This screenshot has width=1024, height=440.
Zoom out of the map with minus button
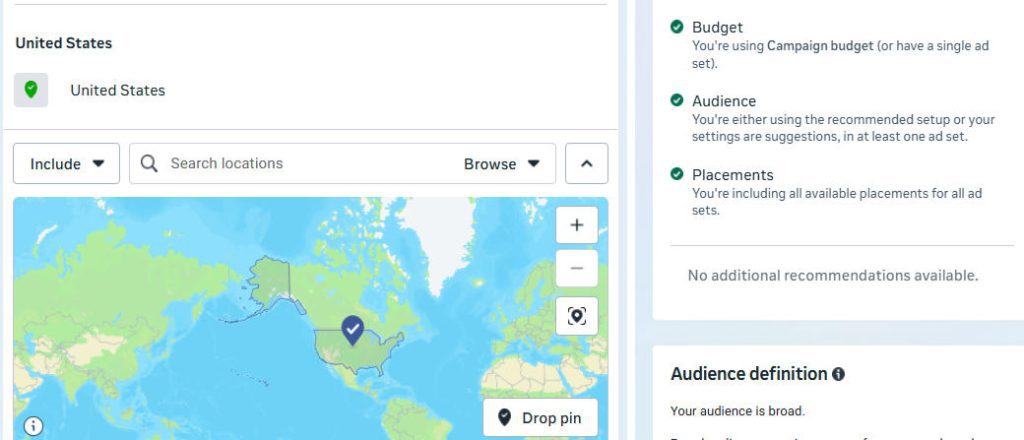point(577,268)
